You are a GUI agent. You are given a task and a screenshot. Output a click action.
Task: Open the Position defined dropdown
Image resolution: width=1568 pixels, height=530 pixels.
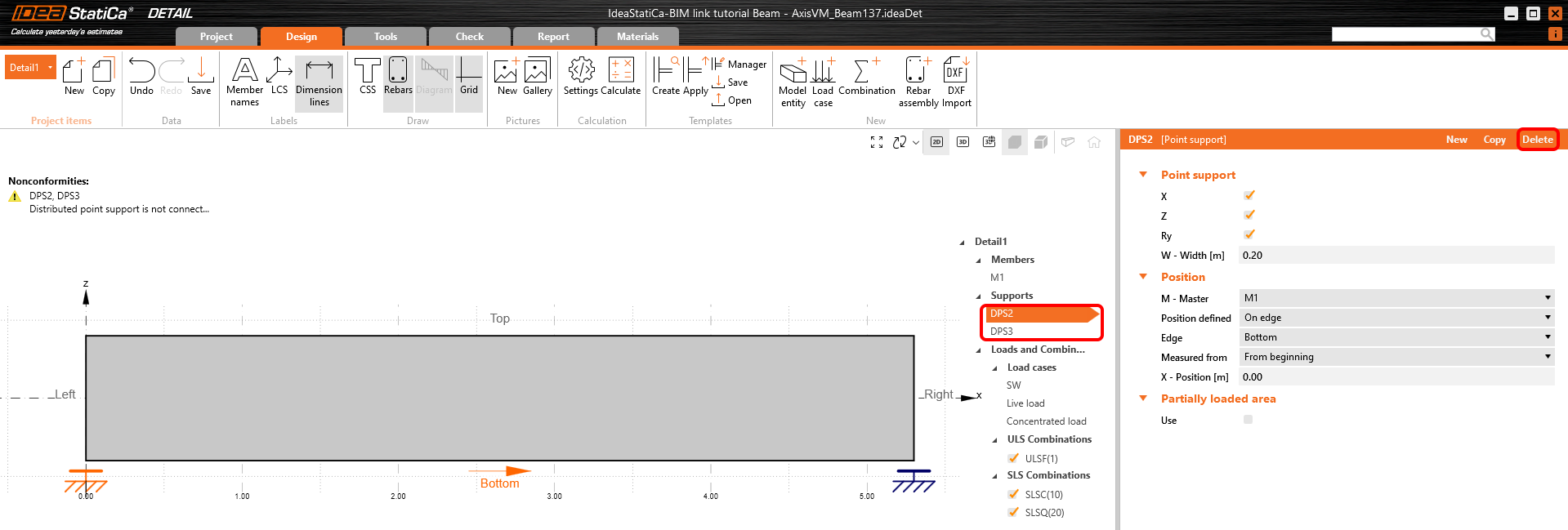[1396, 318]
